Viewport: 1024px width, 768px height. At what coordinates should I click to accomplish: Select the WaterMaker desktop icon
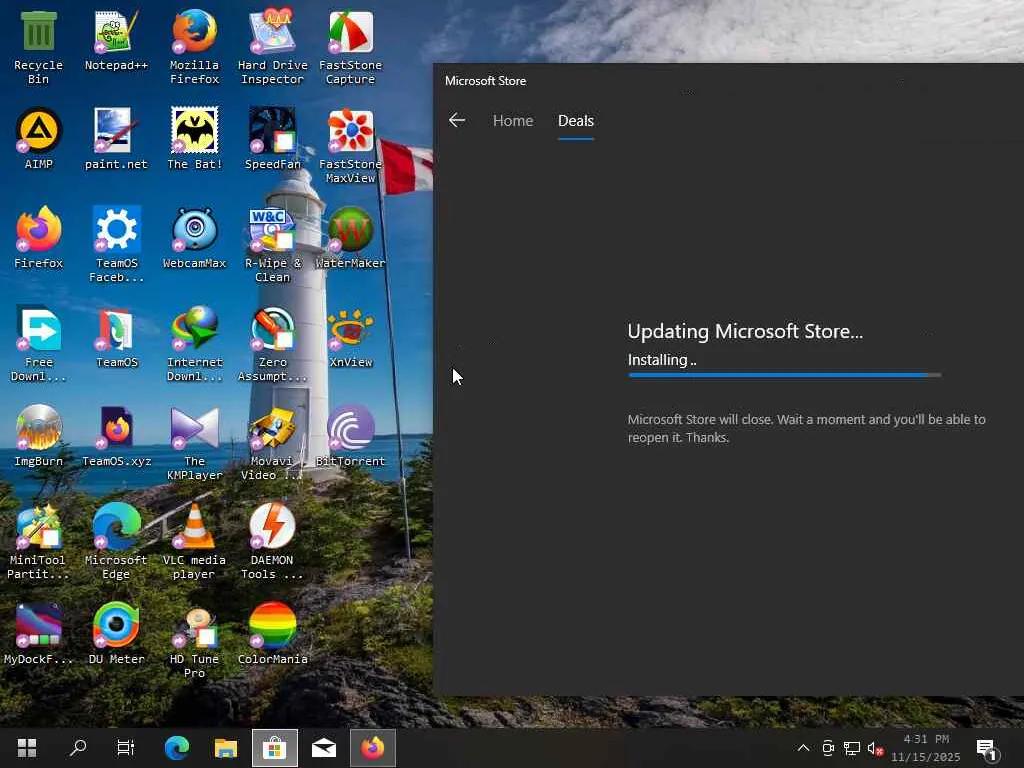351,238
